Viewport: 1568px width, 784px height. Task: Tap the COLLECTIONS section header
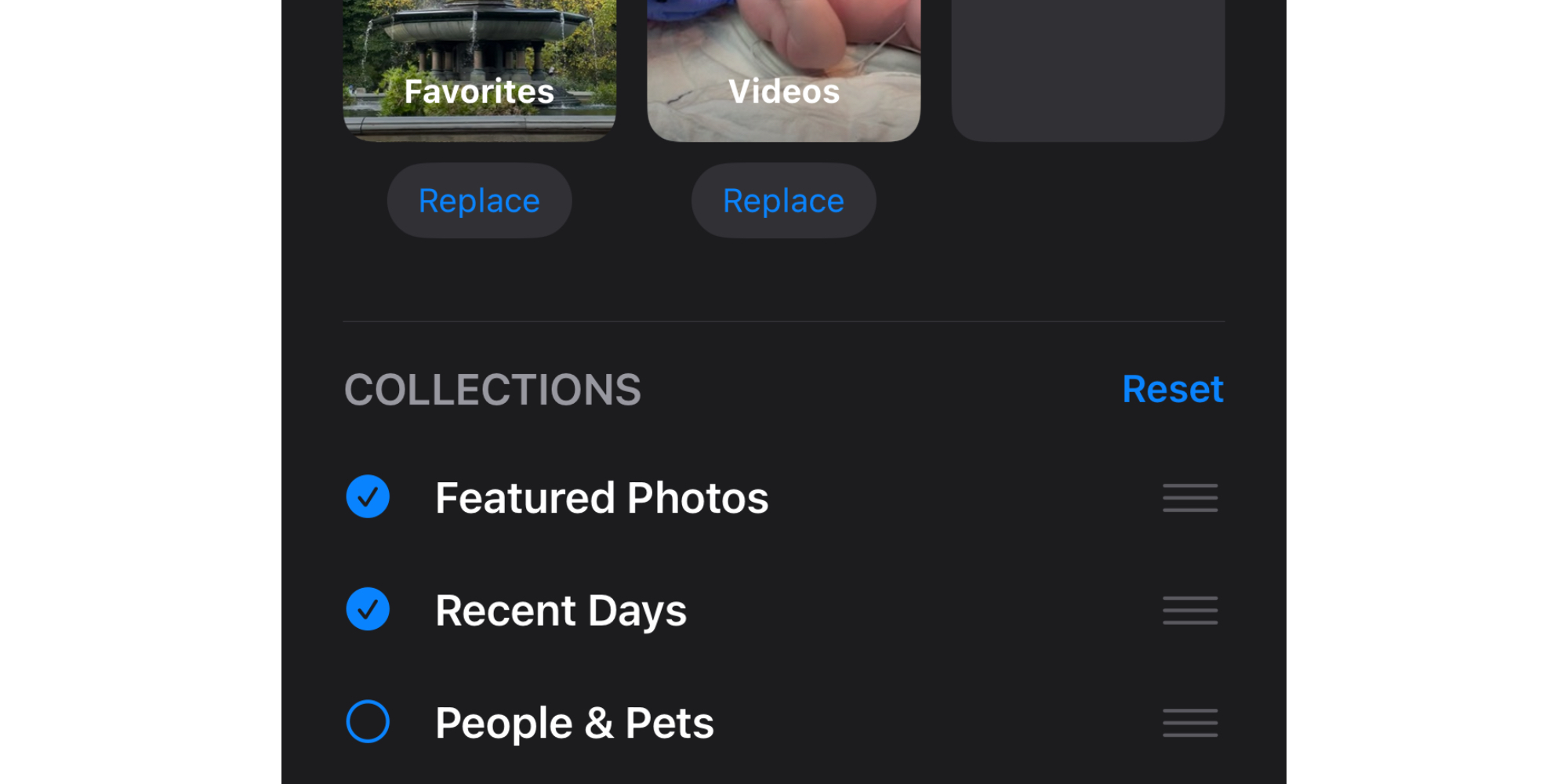point(492,390)
